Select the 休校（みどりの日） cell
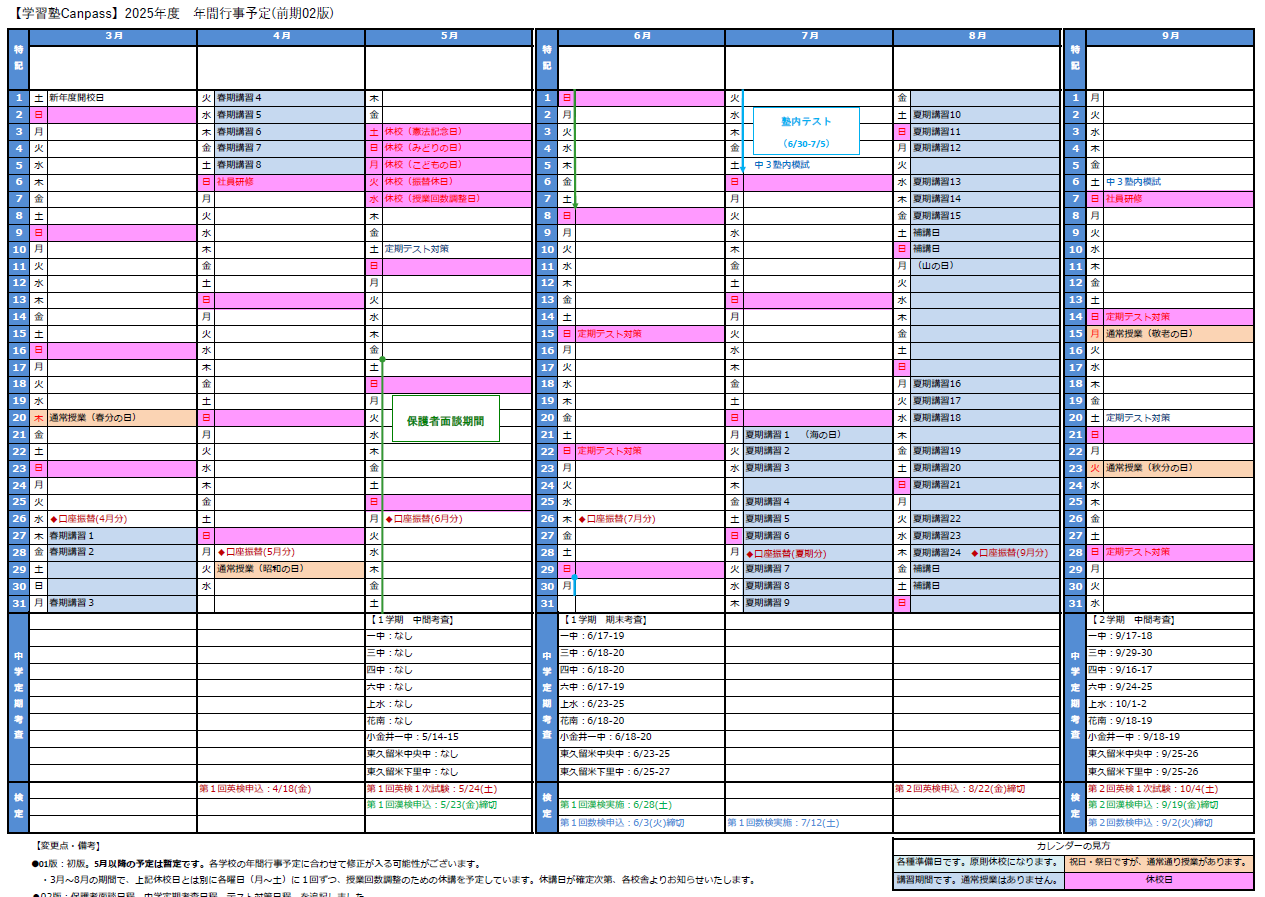Screen dimensions: 1265x897 [x=457, y=148]
